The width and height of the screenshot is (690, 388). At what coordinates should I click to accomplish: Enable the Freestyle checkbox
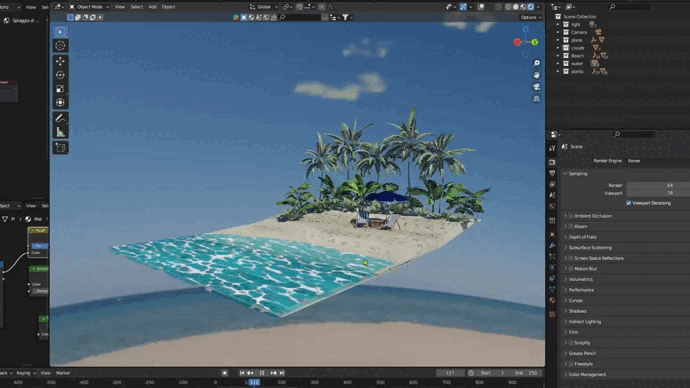571,364
